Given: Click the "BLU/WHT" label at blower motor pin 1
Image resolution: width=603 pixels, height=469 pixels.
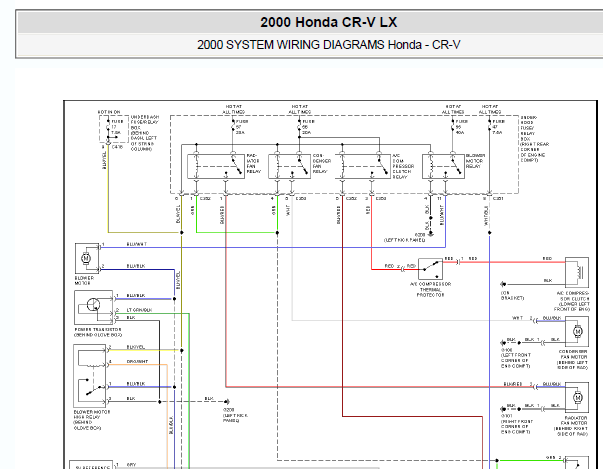Looking at the screenshot, I should pyautogui.click(x=137, y=244).
